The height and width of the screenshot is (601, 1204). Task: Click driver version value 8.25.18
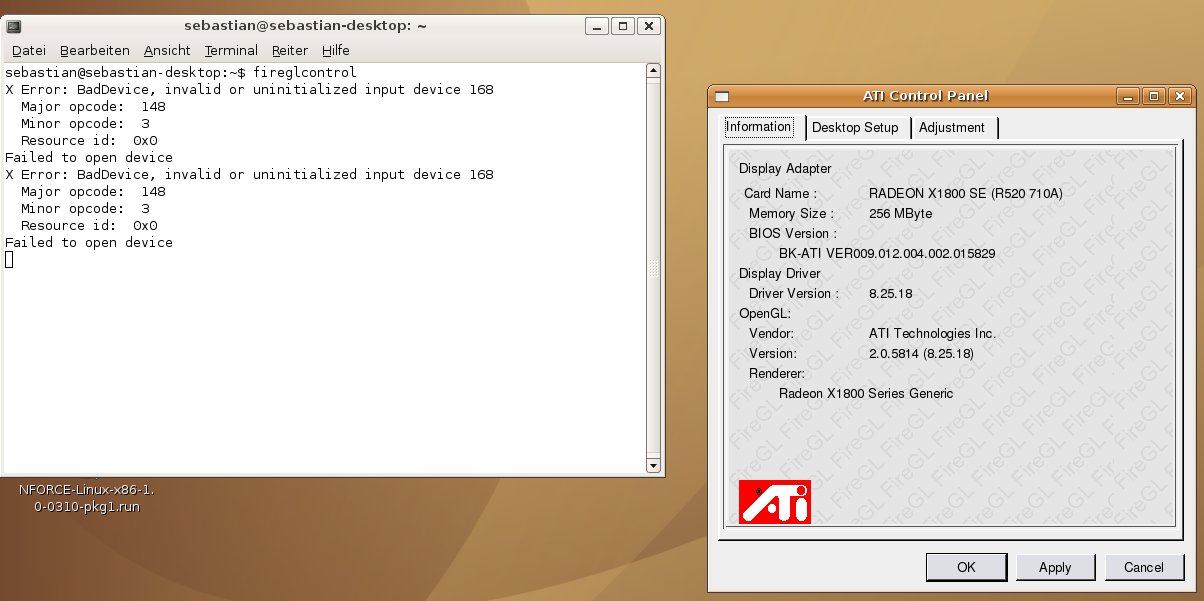[891, 293]
